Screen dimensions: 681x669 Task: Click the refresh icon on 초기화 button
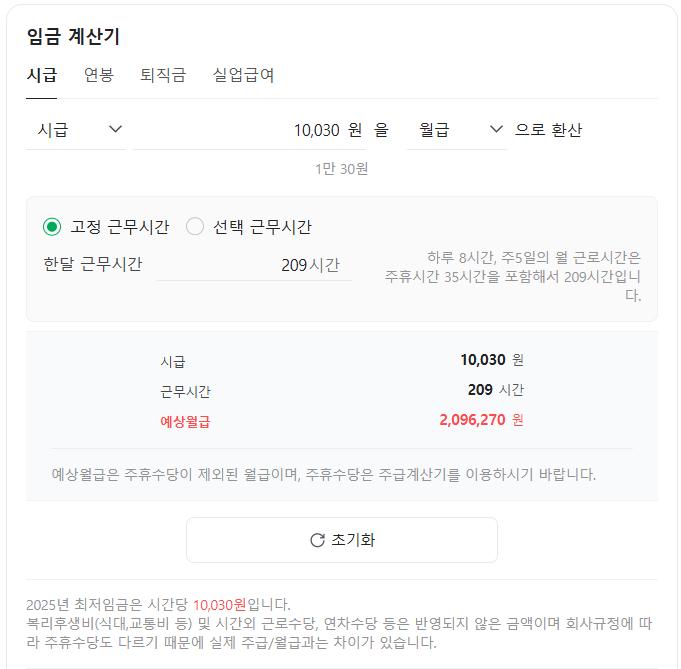317,540
